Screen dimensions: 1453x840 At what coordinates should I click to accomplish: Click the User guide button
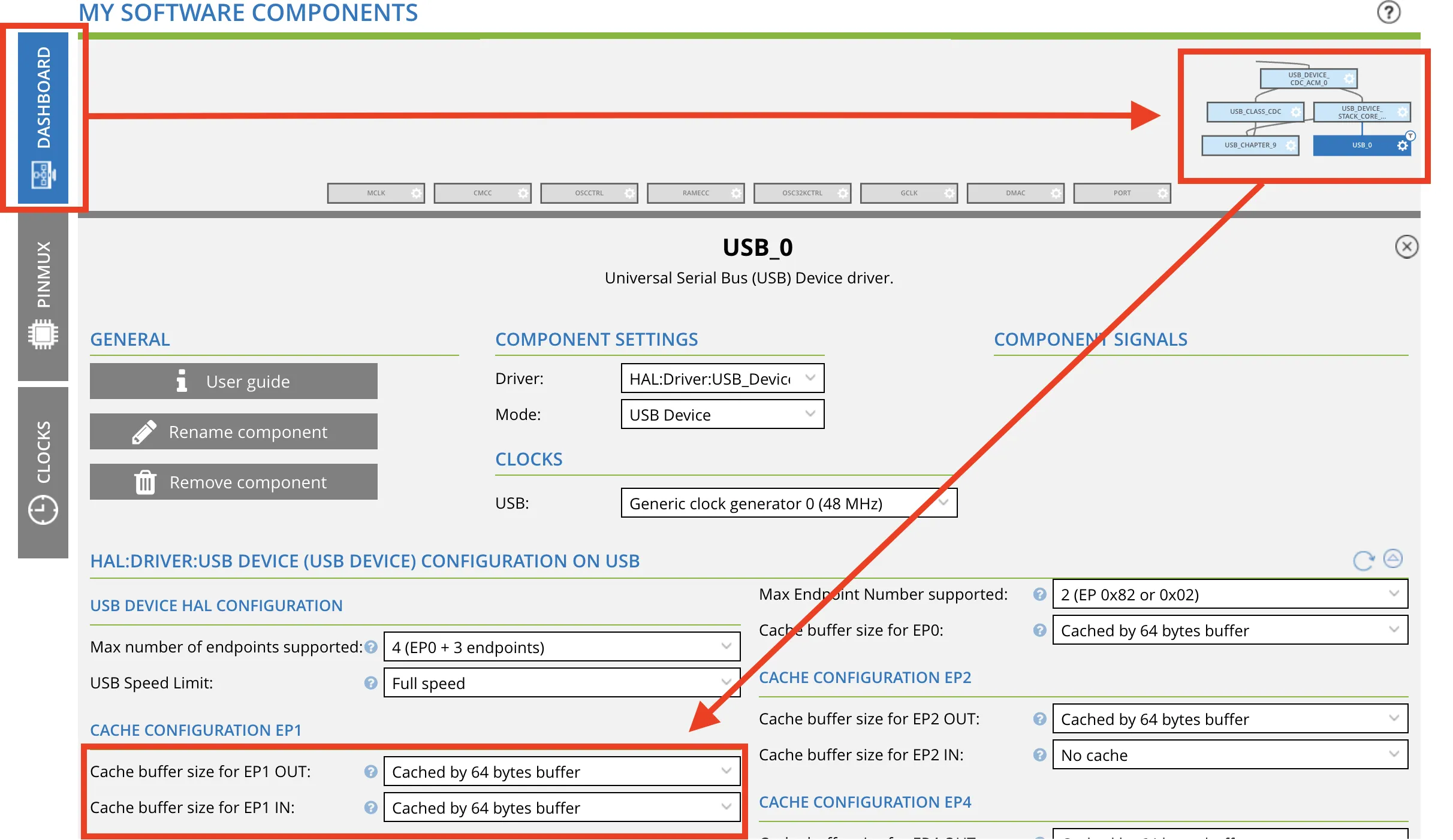click(x=233, y=381)
